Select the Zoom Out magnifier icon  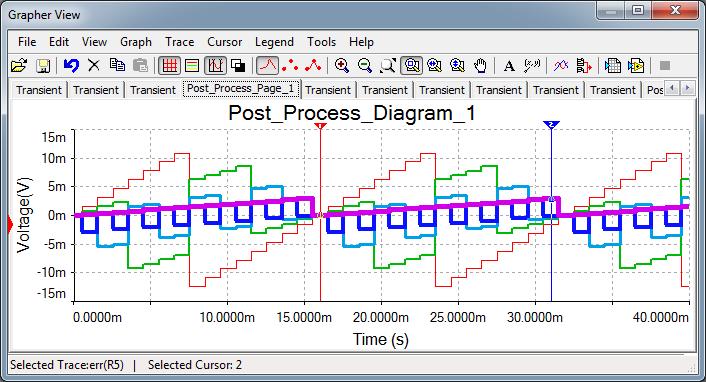[x=365, y=66]
